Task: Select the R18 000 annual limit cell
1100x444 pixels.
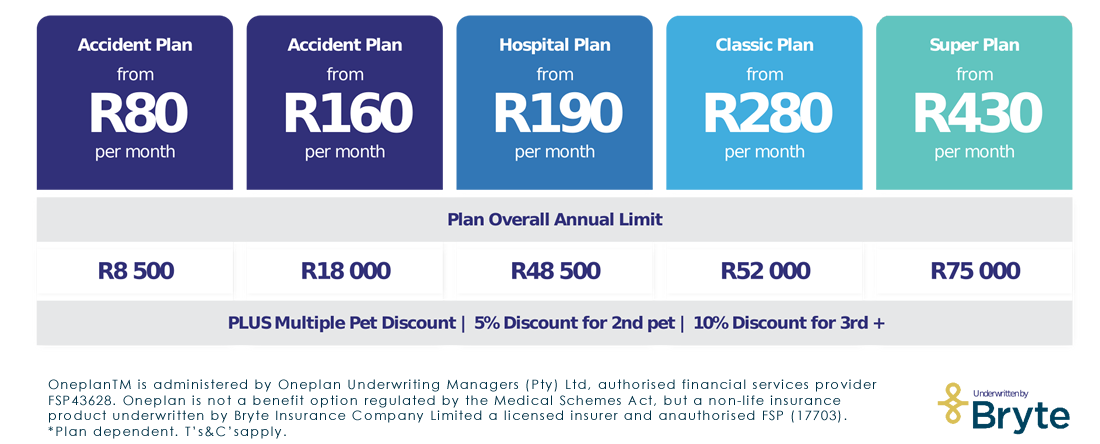Action: point(346,271)
